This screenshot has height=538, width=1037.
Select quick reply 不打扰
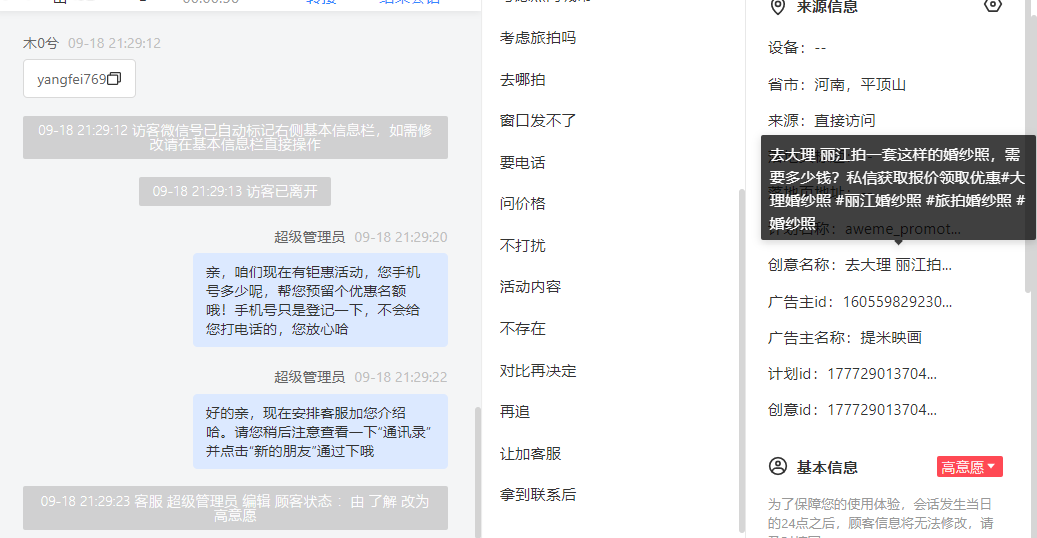522,246
